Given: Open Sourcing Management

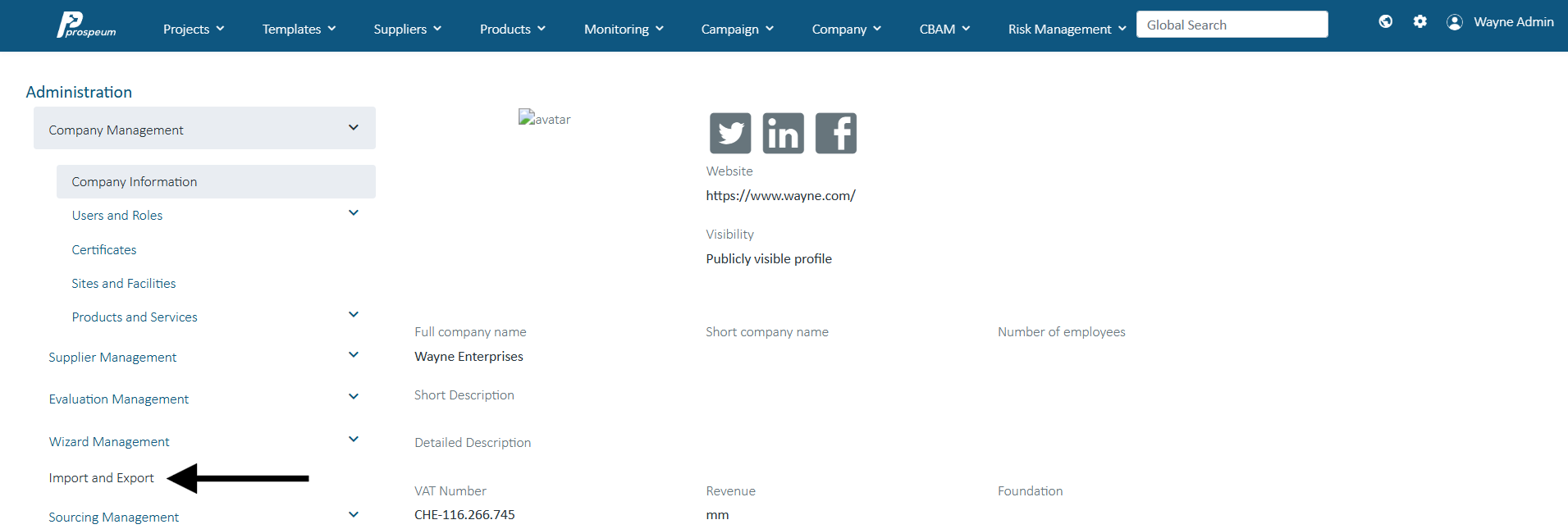Looking at the screenshot, I should coord(113,518).
